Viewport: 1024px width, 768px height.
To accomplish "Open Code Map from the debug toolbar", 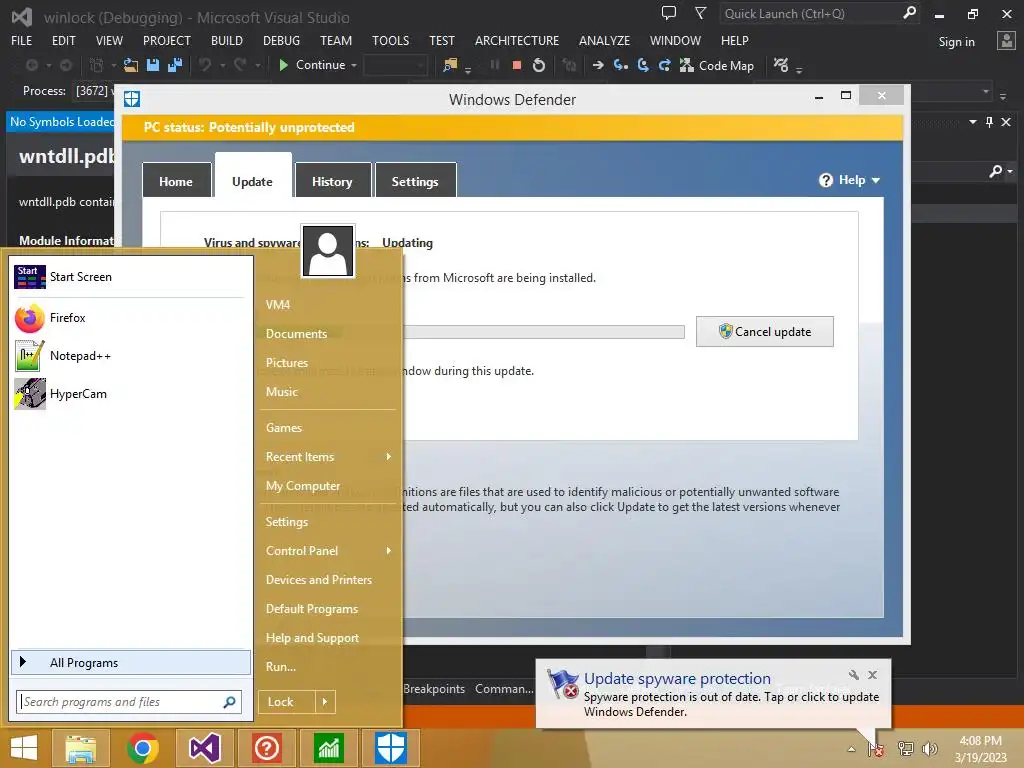I will pos(717,65).
